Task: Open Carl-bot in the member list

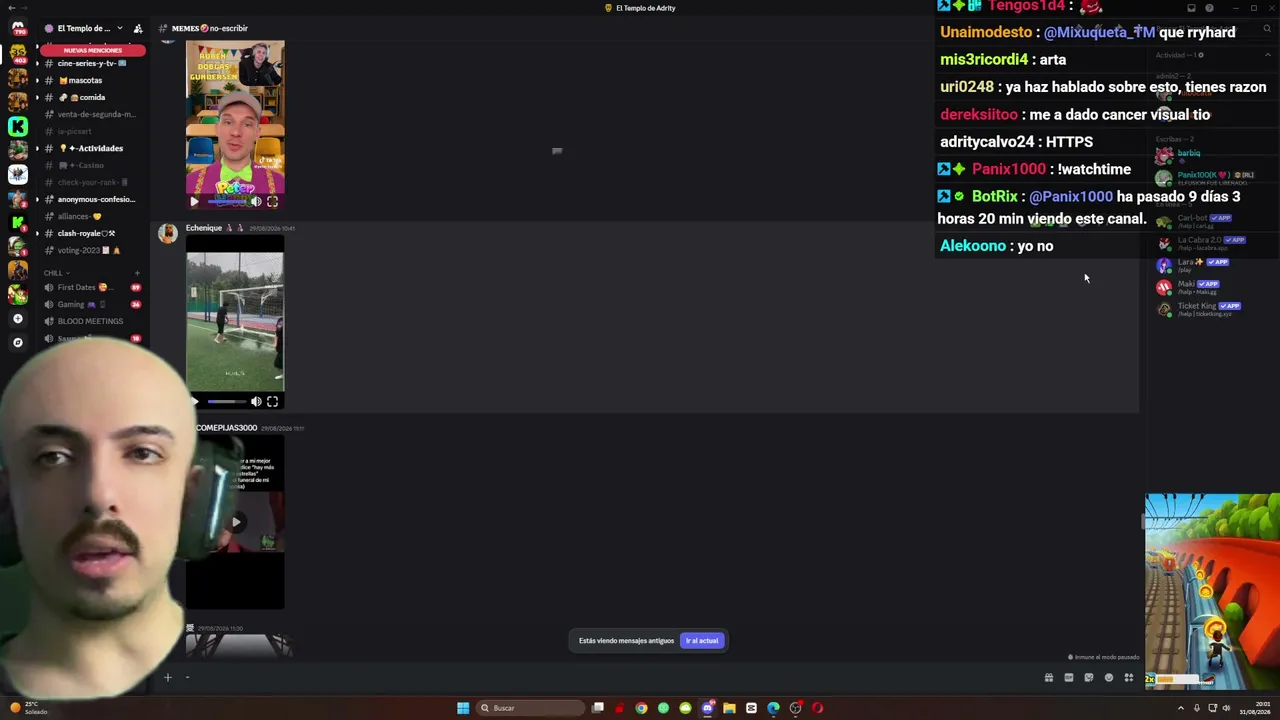Action: pyautogui.click(x=1200, y=220)
